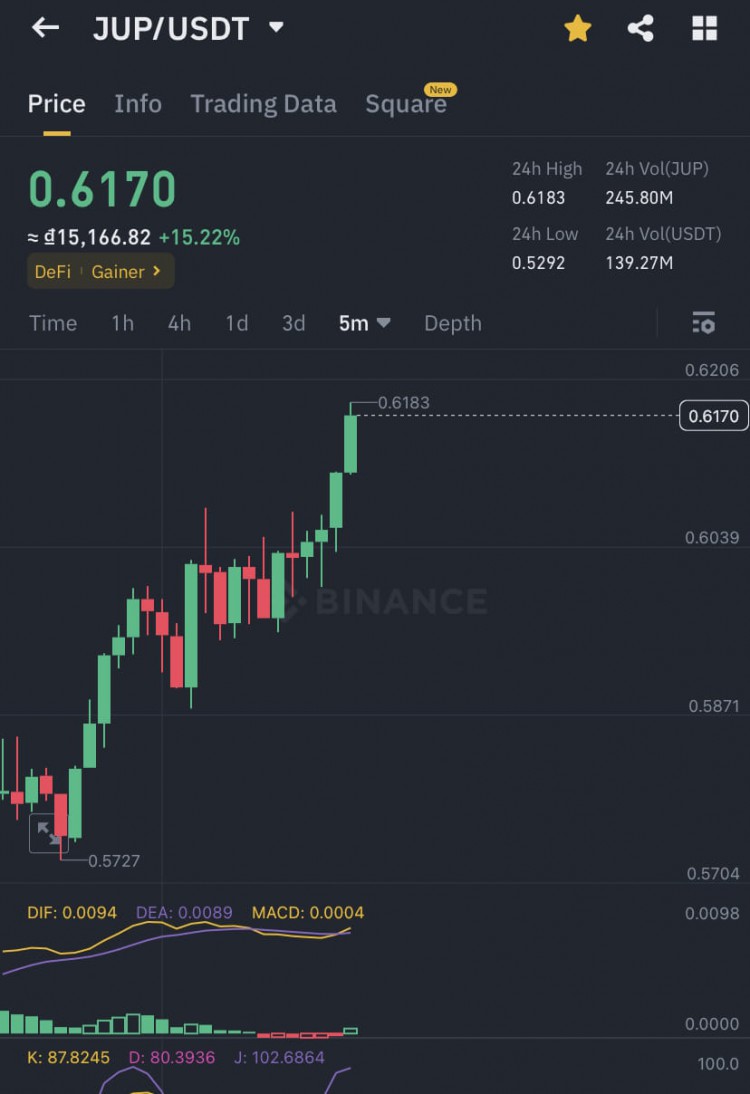750x1094 pixels.
Task: Show the Depth chart
Action: tap(453, 323)
